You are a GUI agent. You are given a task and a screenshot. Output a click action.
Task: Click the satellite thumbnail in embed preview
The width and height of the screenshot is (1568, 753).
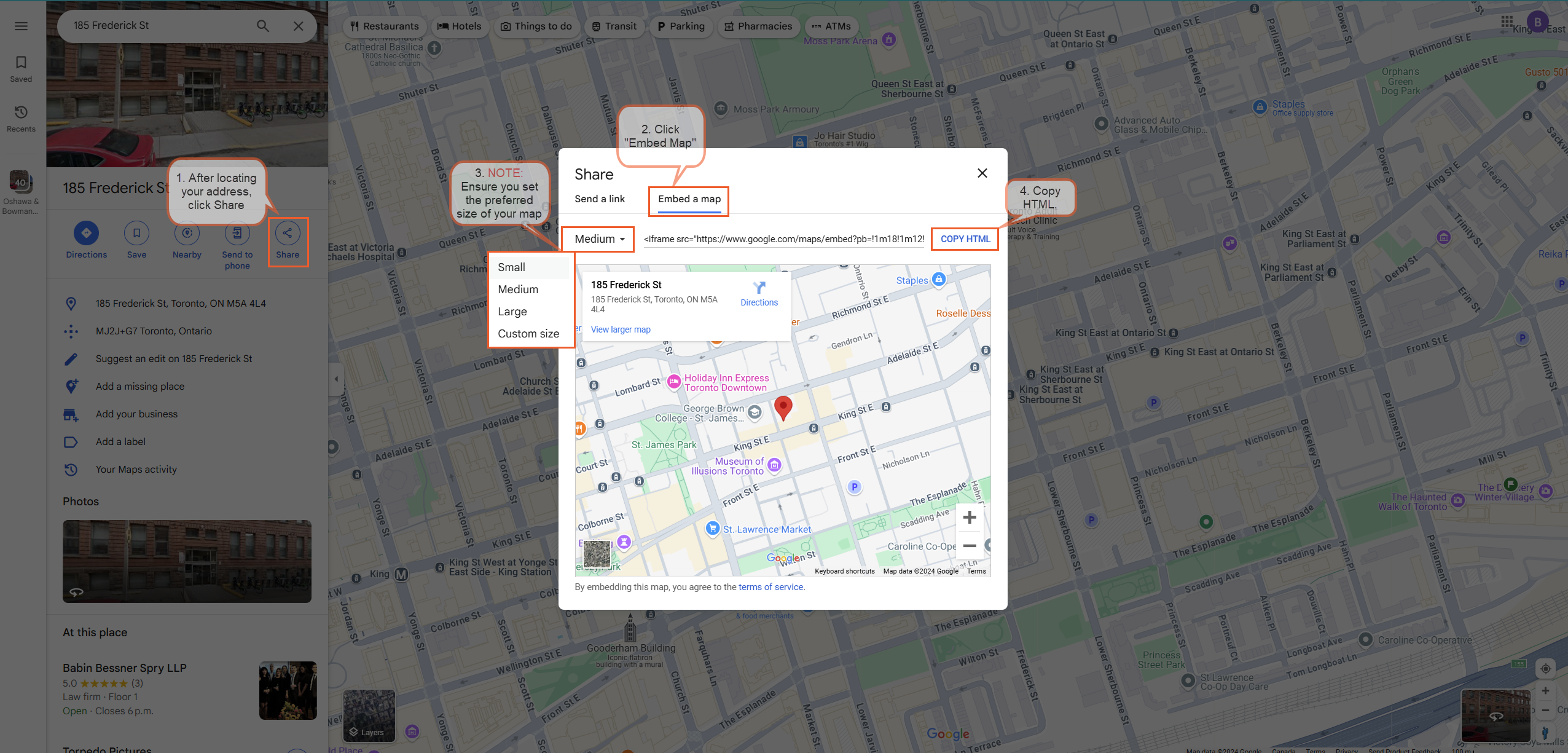coord(597,554)
